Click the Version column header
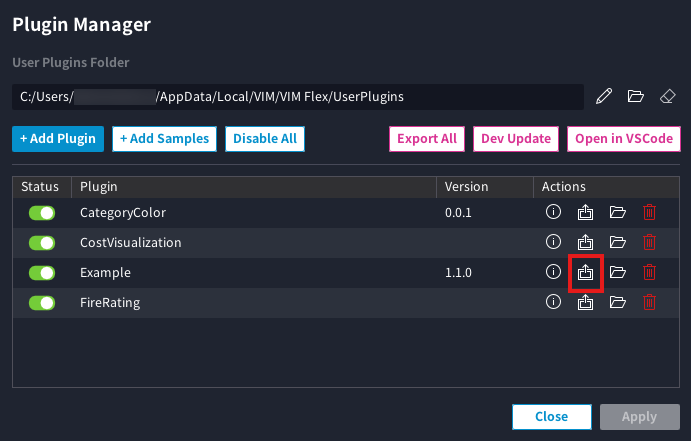 click(x=466, y=187)
